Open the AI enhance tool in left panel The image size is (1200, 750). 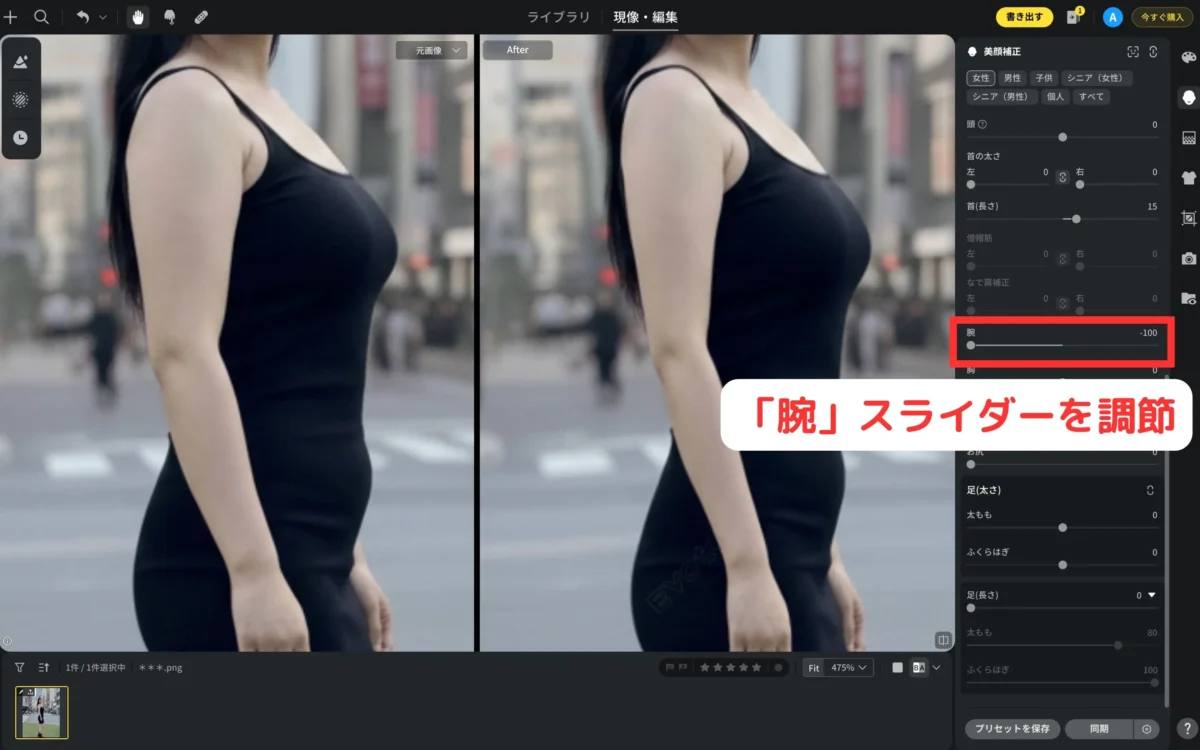click(21, 61)
